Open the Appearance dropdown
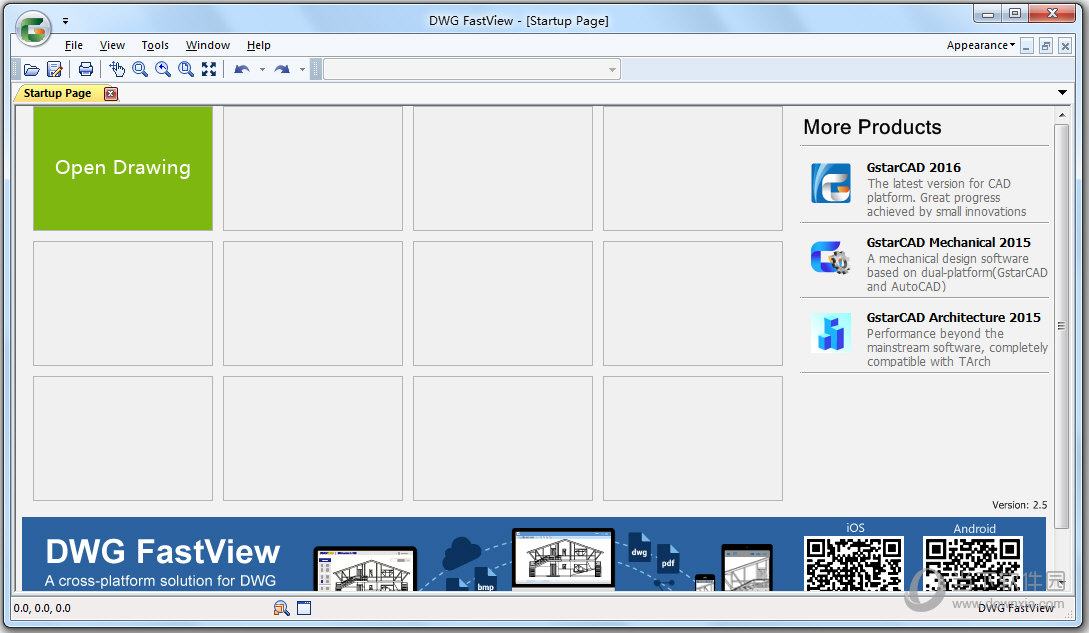Screen dimensions: 1089x633 [x=978, y=45]
